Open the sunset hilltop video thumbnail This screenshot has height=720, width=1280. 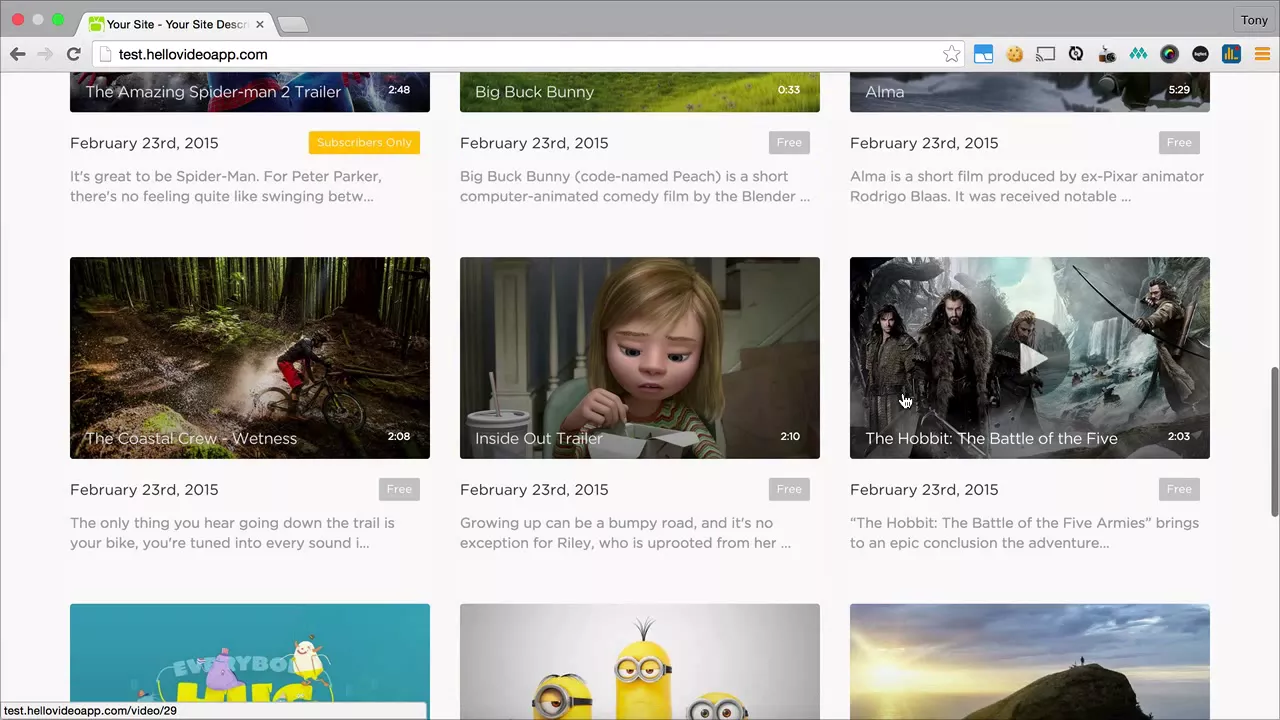[1030, 661]
